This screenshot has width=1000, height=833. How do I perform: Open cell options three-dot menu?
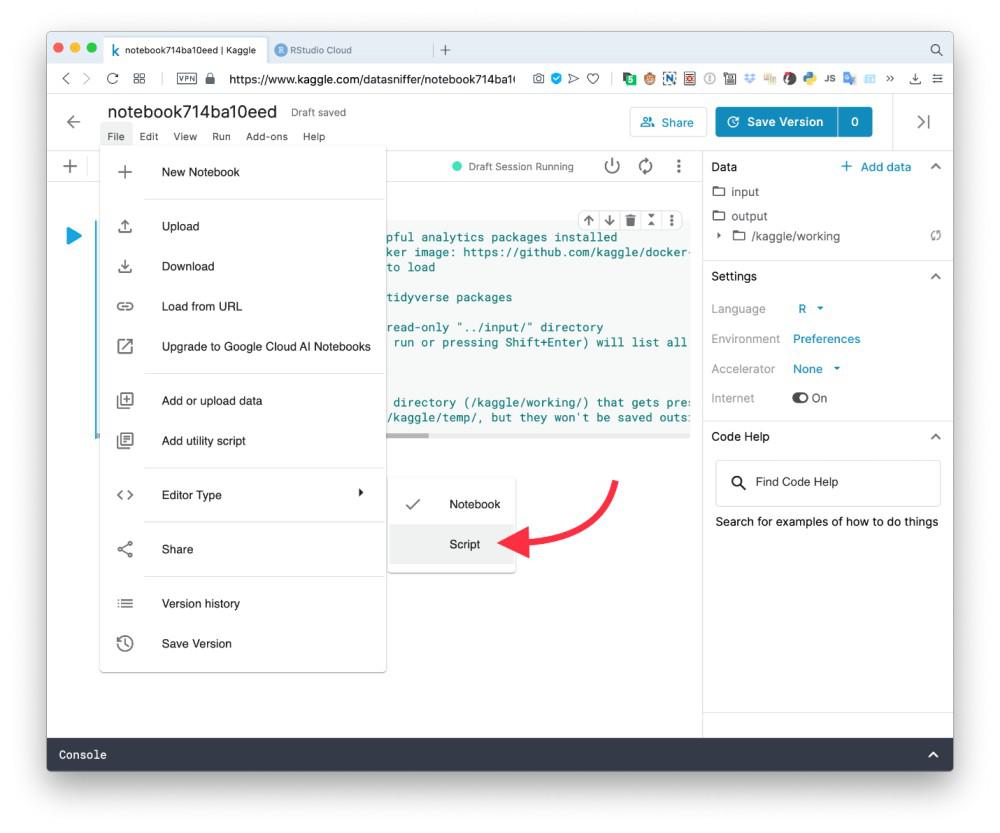pyautogui.click(x=672, y=220)
